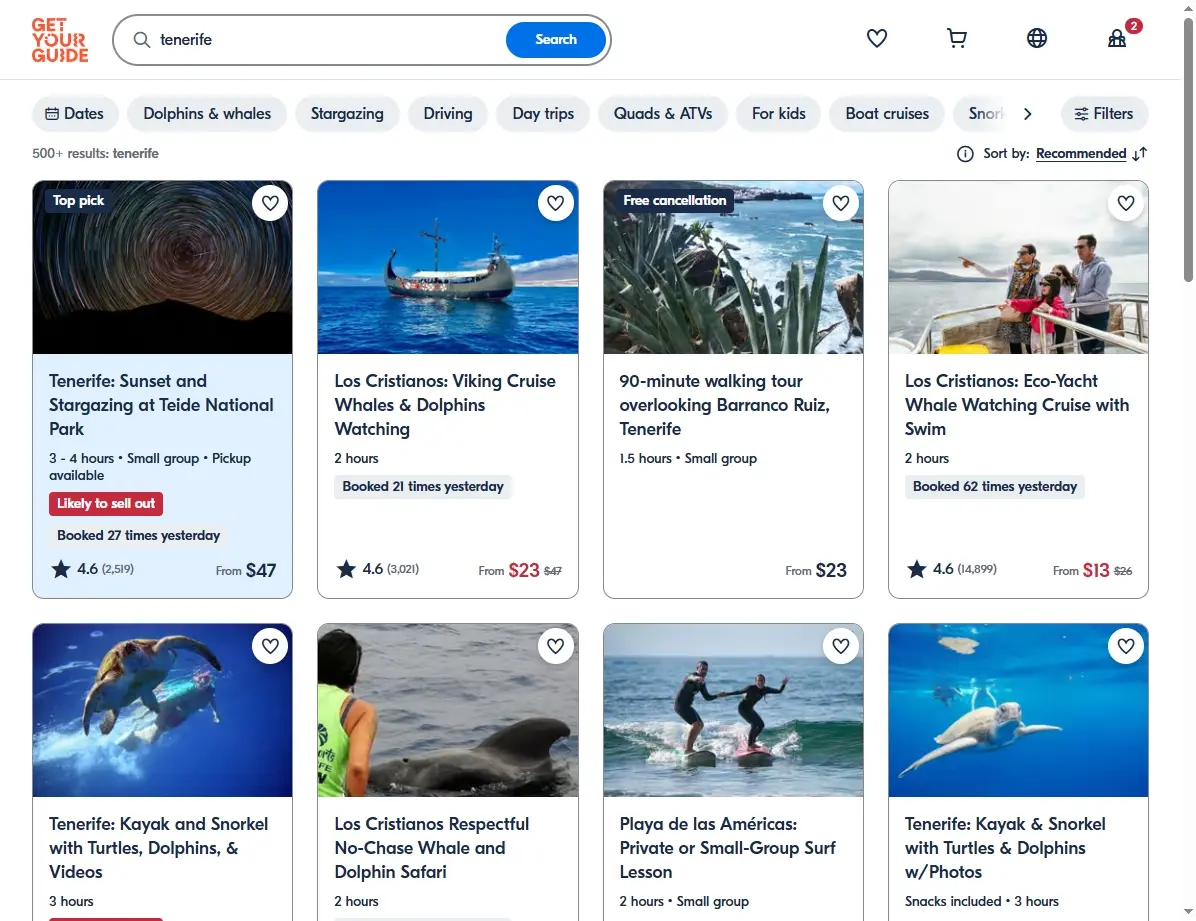The height and width of the screenshot is (921, 1196).
Task: Open the language globe icon
Action: click(x=1037, y=38)
